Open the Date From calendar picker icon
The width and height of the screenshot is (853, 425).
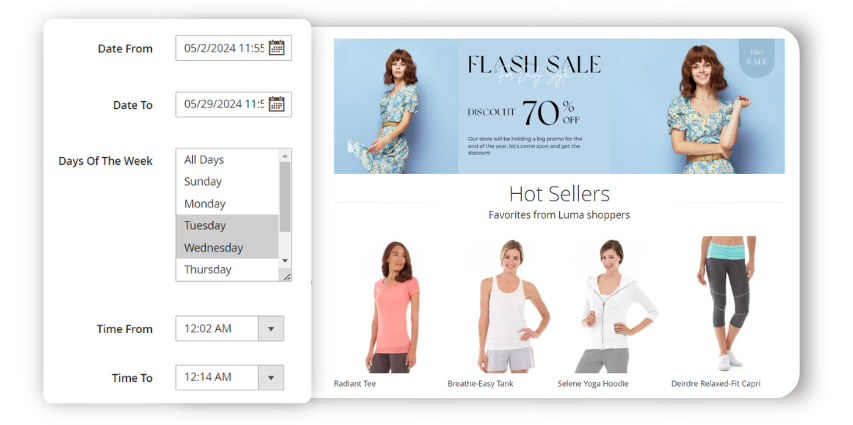point(277,48)
